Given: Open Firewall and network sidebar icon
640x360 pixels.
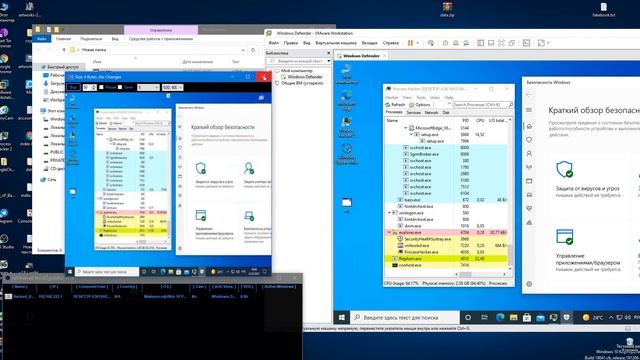Looking at the screenshot, I should coord(529,167).
